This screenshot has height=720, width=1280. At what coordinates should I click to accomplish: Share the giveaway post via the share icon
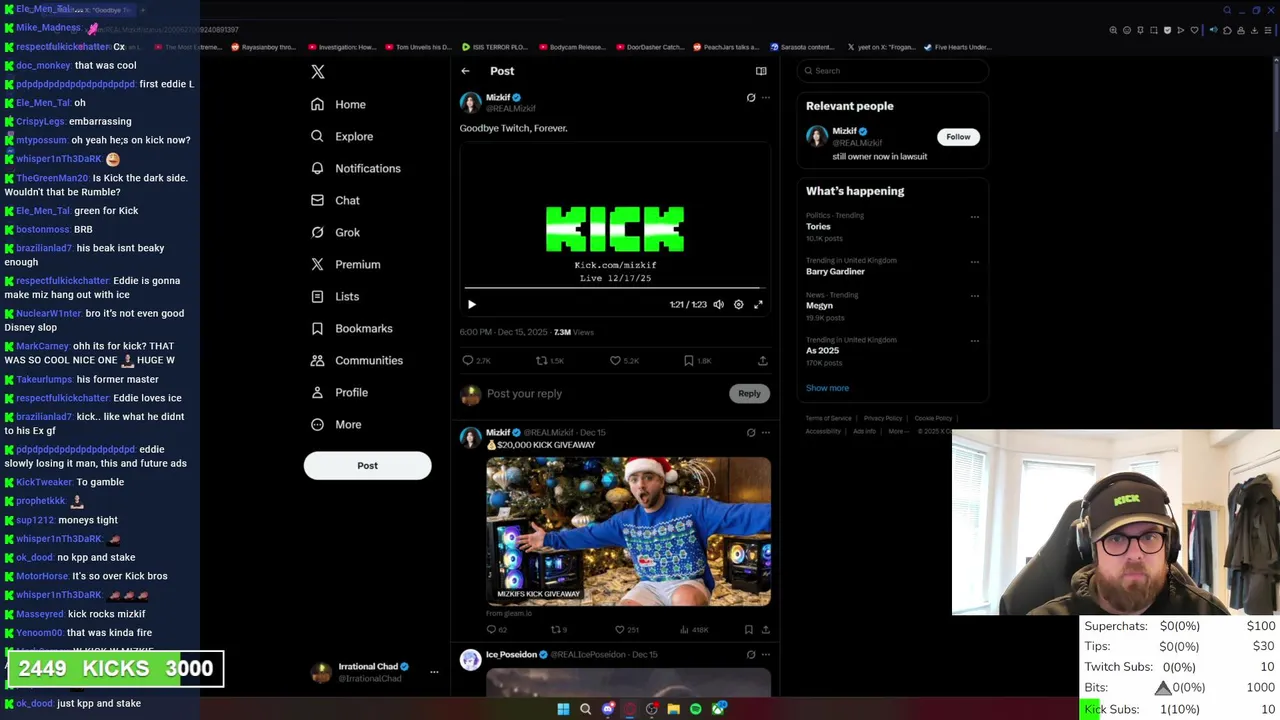pyautogui.click(x=766, y=630)
